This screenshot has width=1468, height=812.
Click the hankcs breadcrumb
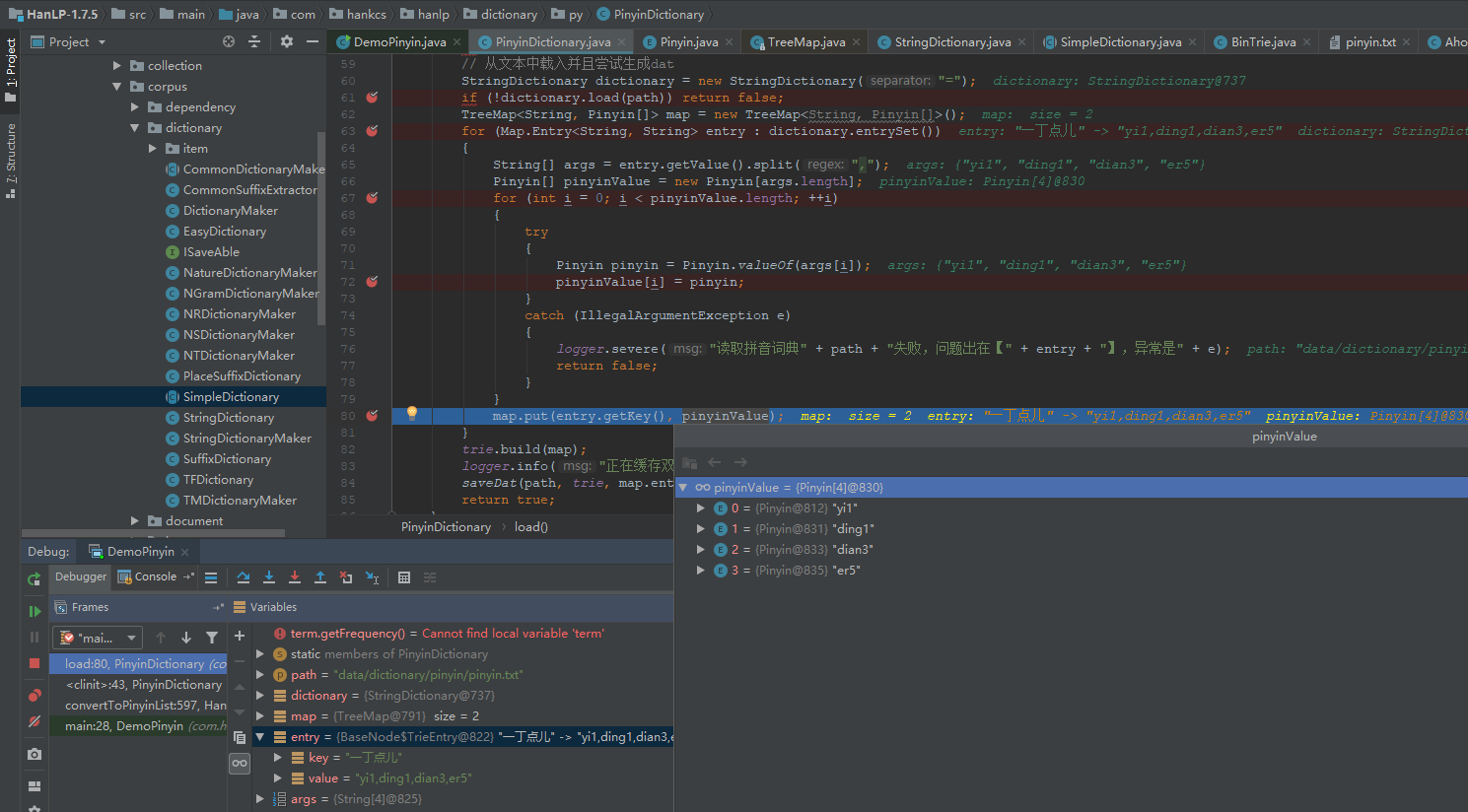(359, 15)
